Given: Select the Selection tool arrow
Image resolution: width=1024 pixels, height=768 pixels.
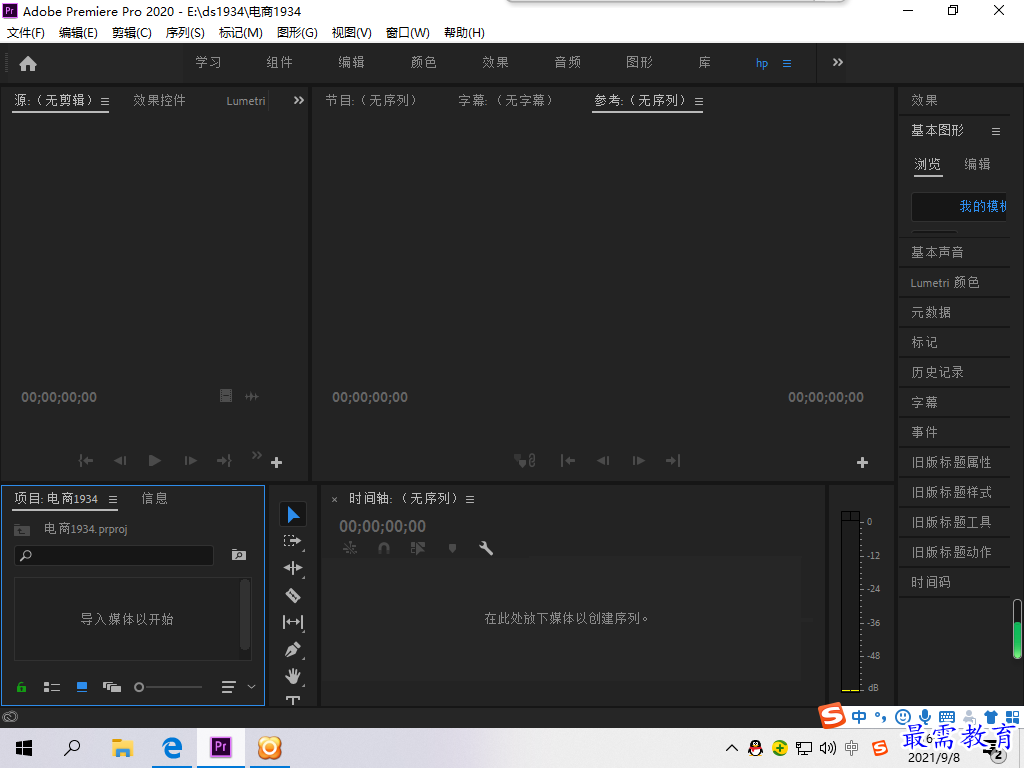Looking at the screenshot, I should pos(293,515).
